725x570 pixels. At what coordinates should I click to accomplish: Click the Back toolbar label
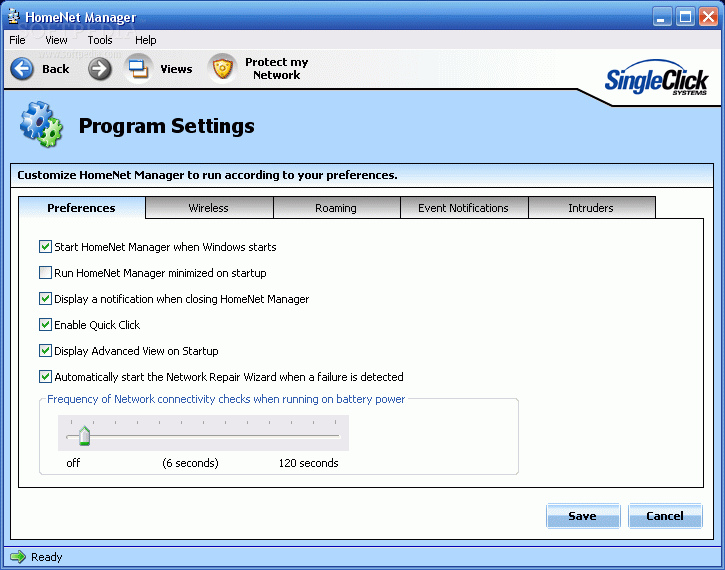pos(55,69)
